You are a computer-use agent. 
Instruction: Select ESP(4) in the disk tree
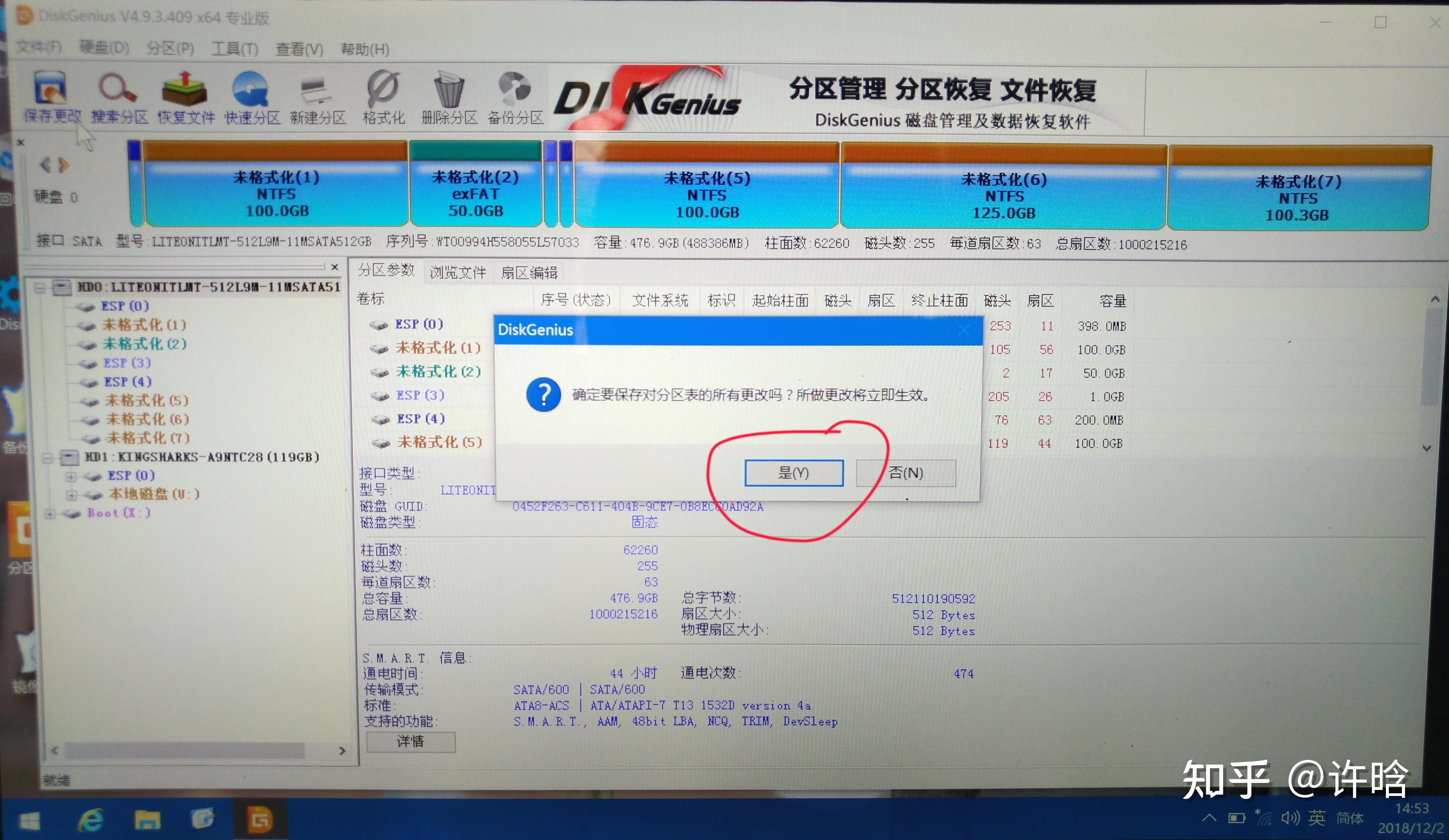128,382
